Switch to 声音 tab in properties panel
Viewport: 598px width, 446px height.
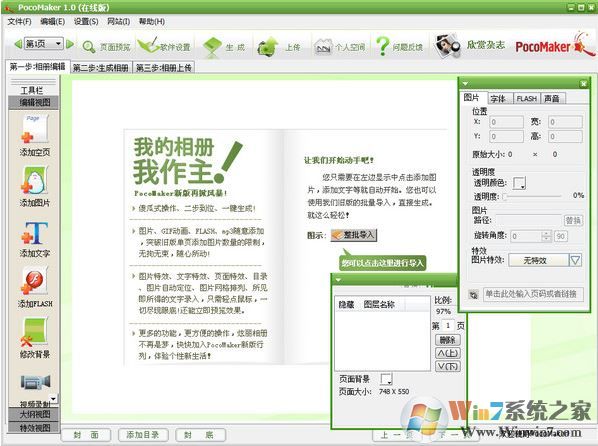pyautogui.click(x=552, y=98)
